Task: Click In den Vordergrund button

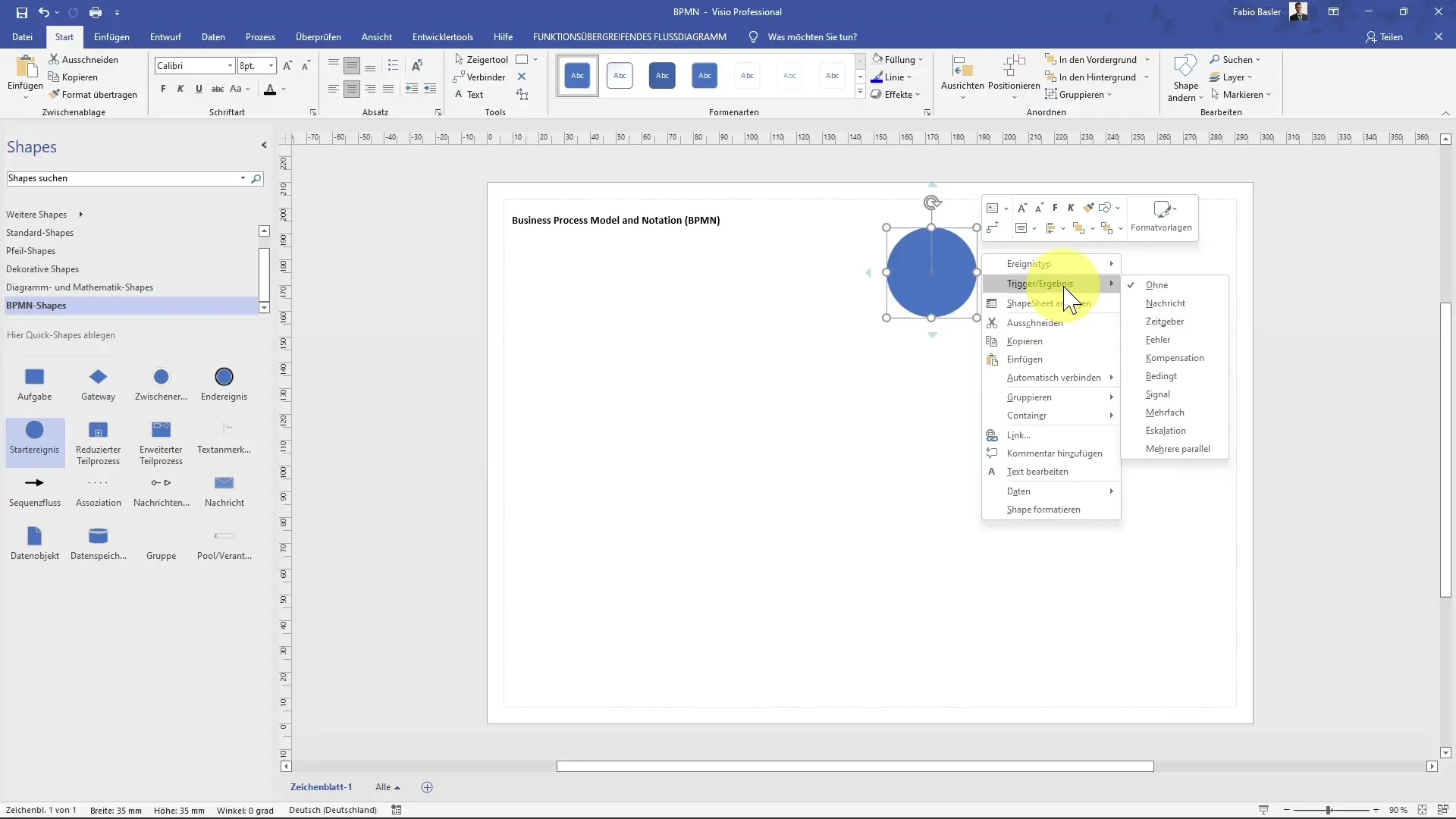Action: tap(1091, 59)
